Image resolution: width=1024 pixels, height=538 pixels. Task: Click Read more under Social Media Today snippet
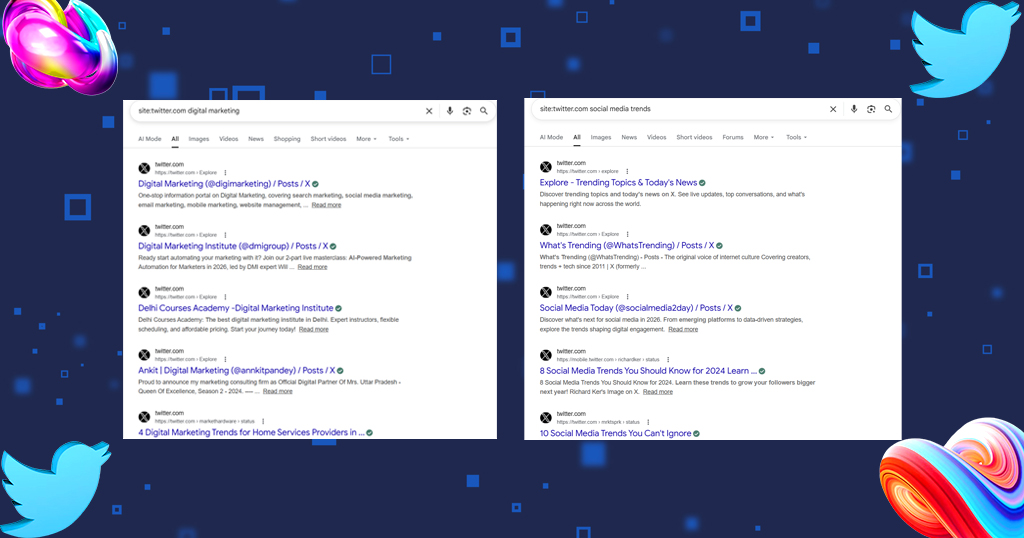click(683, 330)
